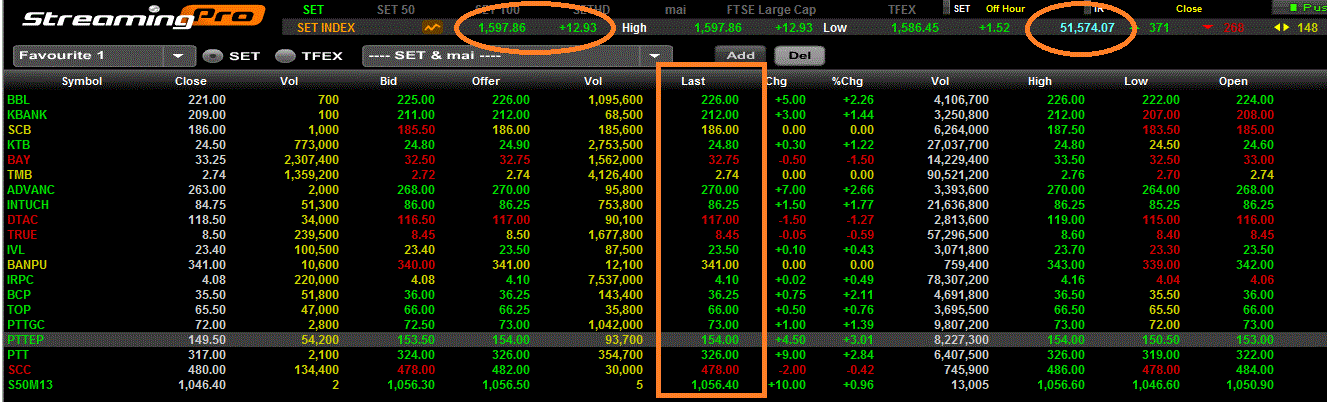Click the %Chg column header
This screenshot has height=402, width=1327.
pos(847,81)
